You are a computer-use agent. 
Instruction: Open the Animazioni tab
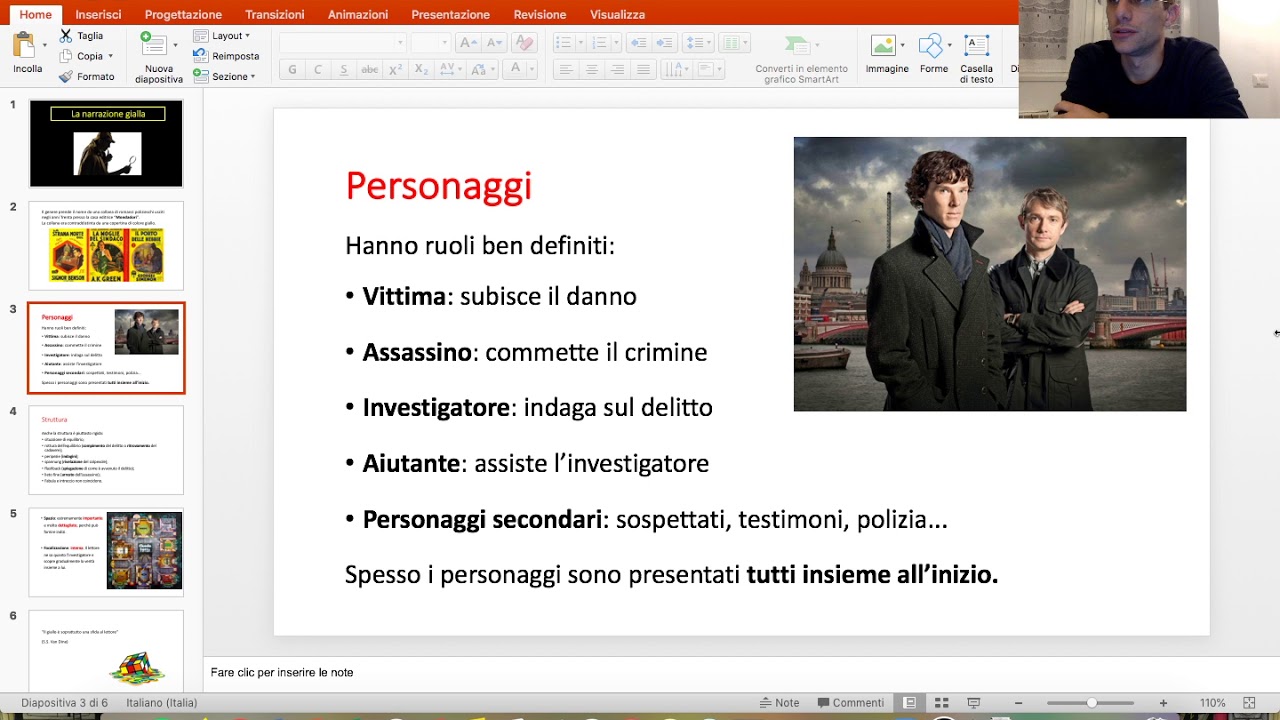(358, 14)
